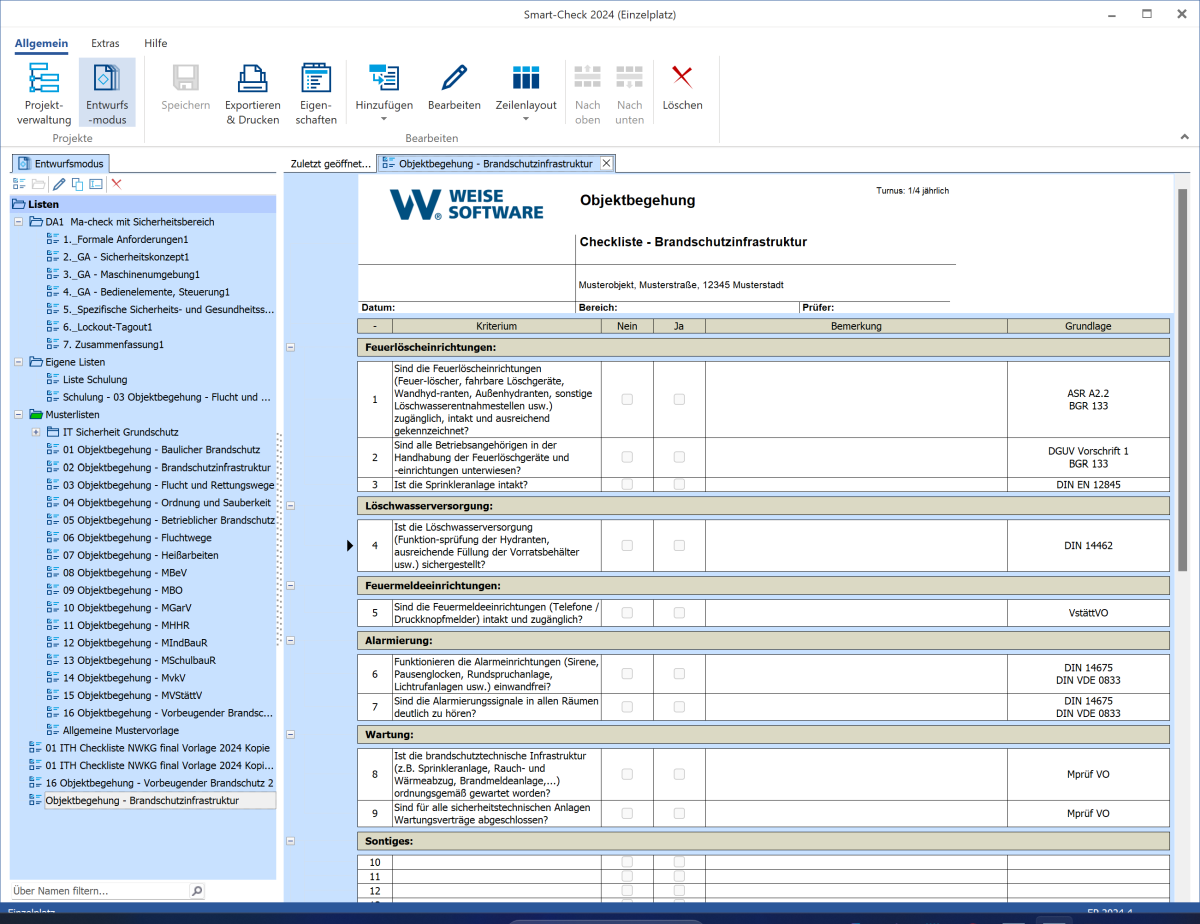Click the Hinzufügen ribbon icon

click(x=384, y=78)
